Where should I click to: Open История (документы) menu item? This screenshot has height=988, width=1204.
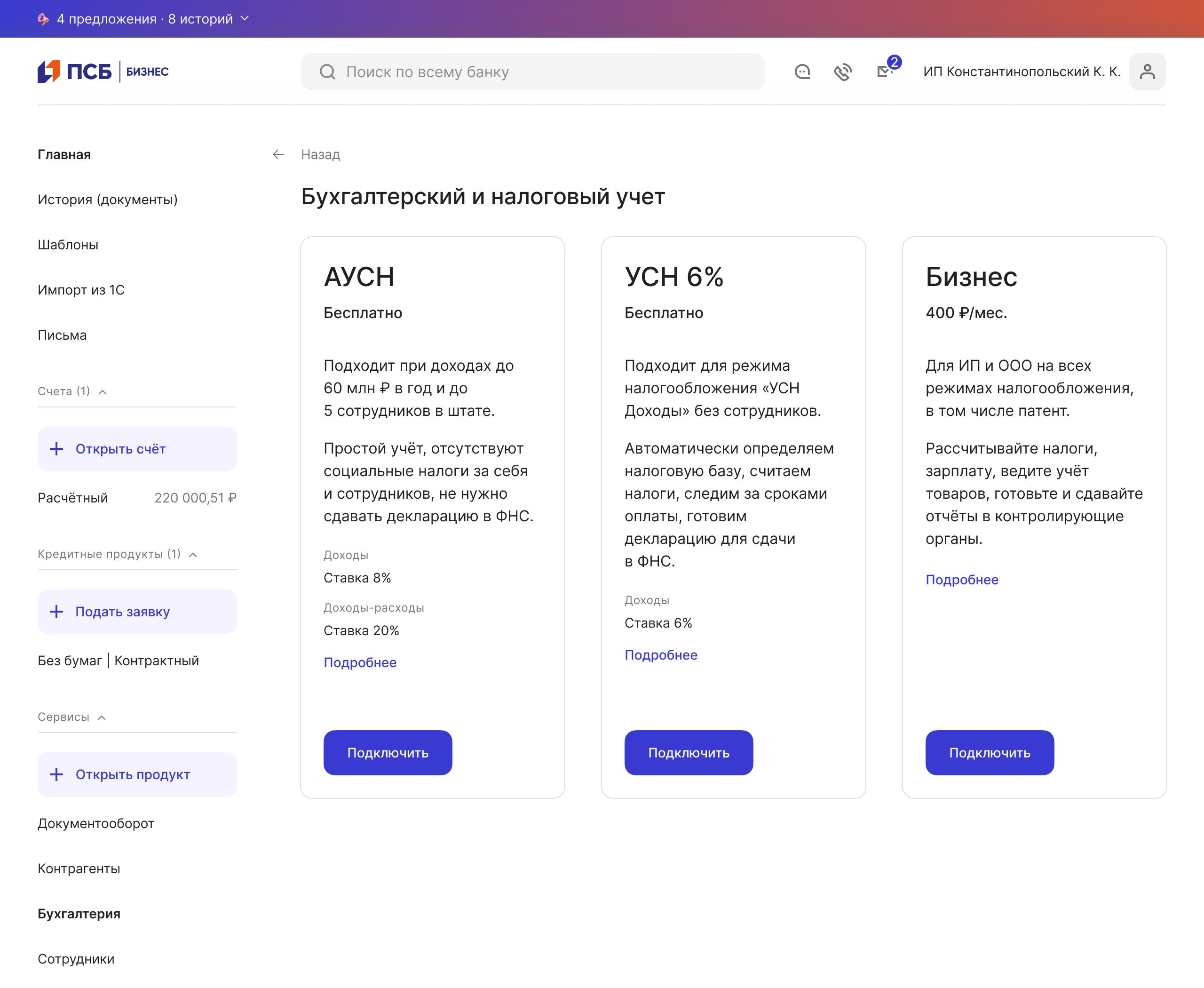pos(108,200)
